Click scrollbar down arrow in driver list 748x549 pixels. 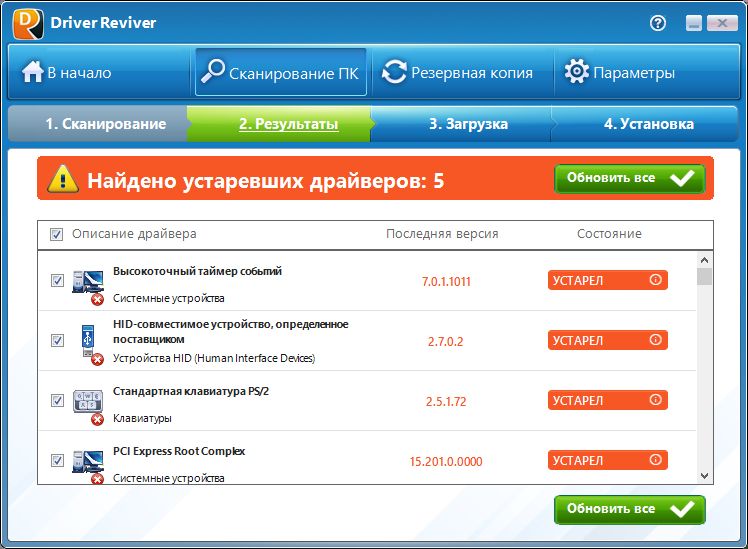[x=704, y=476]
